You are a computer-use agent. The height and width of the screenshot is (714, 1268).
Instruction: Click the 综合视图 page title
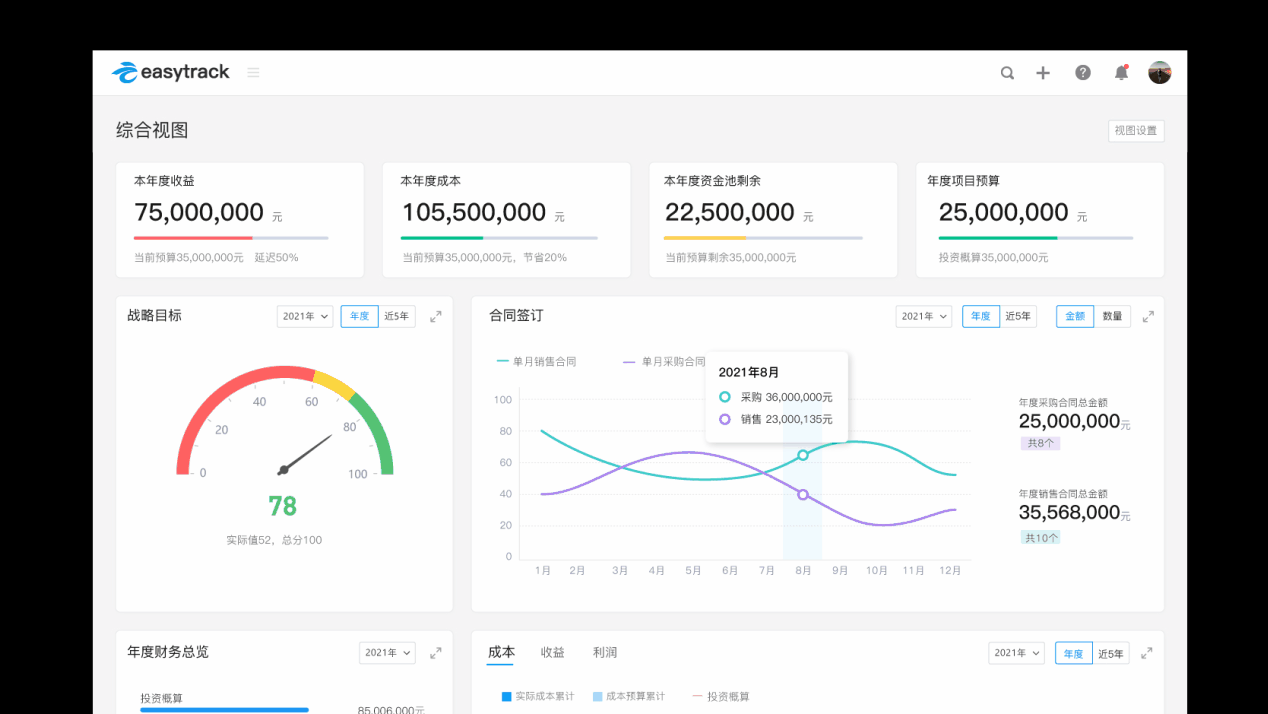pyautogui.click(x=152, y=130)
